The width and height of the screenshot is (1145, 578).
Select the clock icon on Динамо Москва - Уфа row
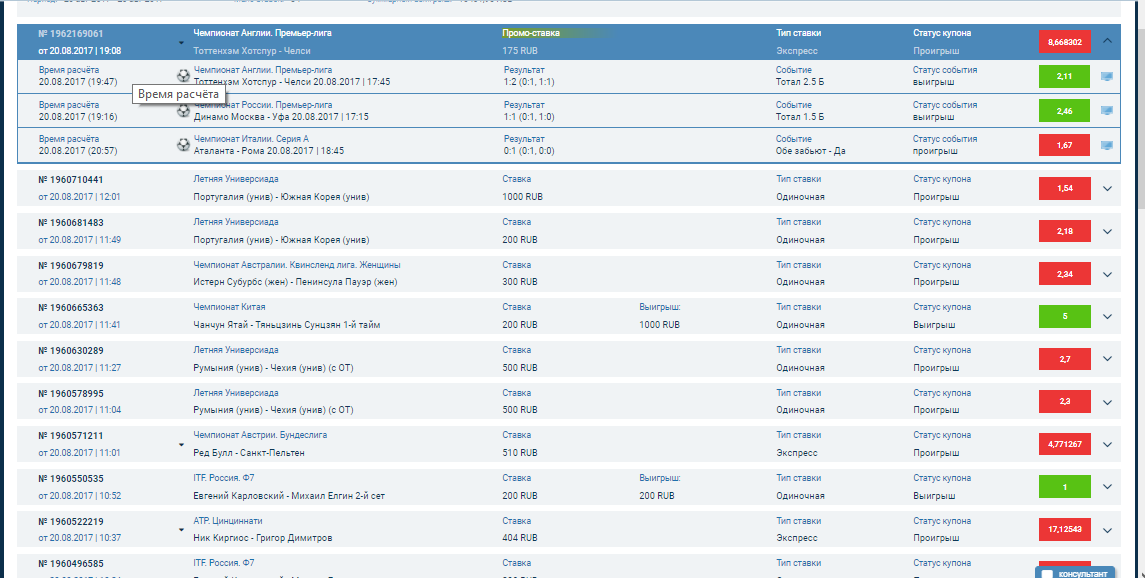pos(183,111)
